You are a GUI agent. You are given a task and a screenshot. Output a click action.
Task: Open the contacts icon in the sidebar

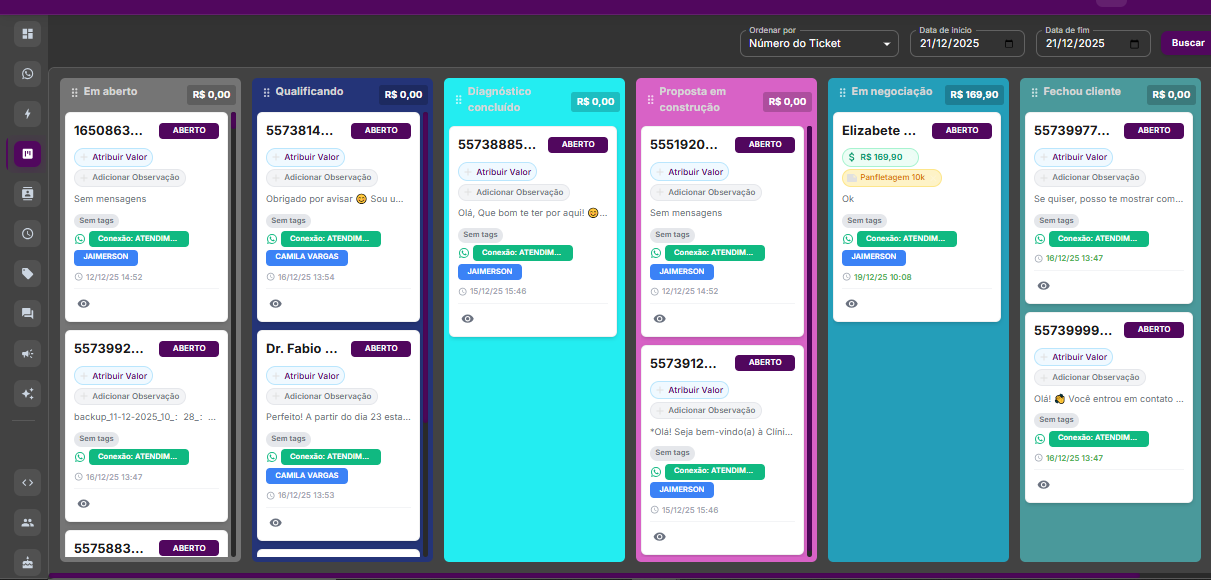(x=28, y=193)
